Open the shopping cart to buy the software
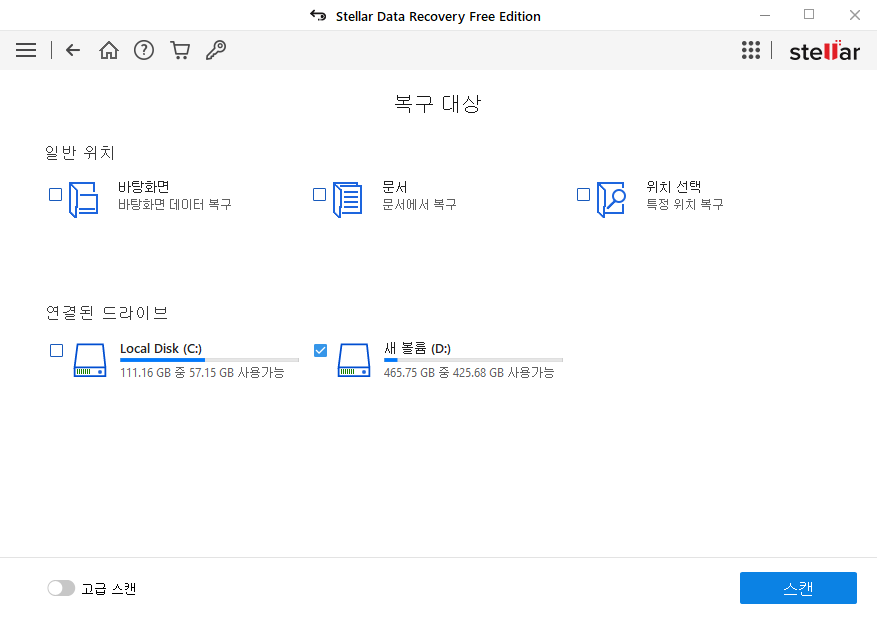 tap(180, 50)
